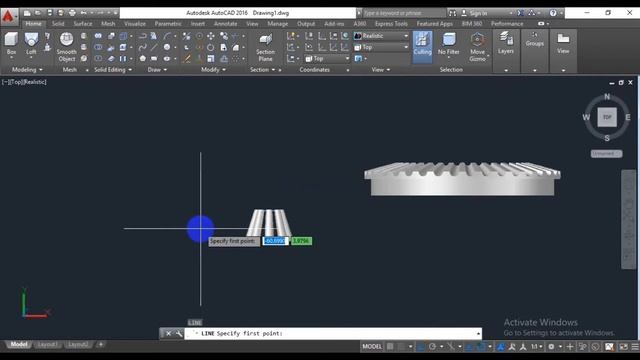Choose the Smooth Object mesh tool
The image size is (640, 360).
67,47
